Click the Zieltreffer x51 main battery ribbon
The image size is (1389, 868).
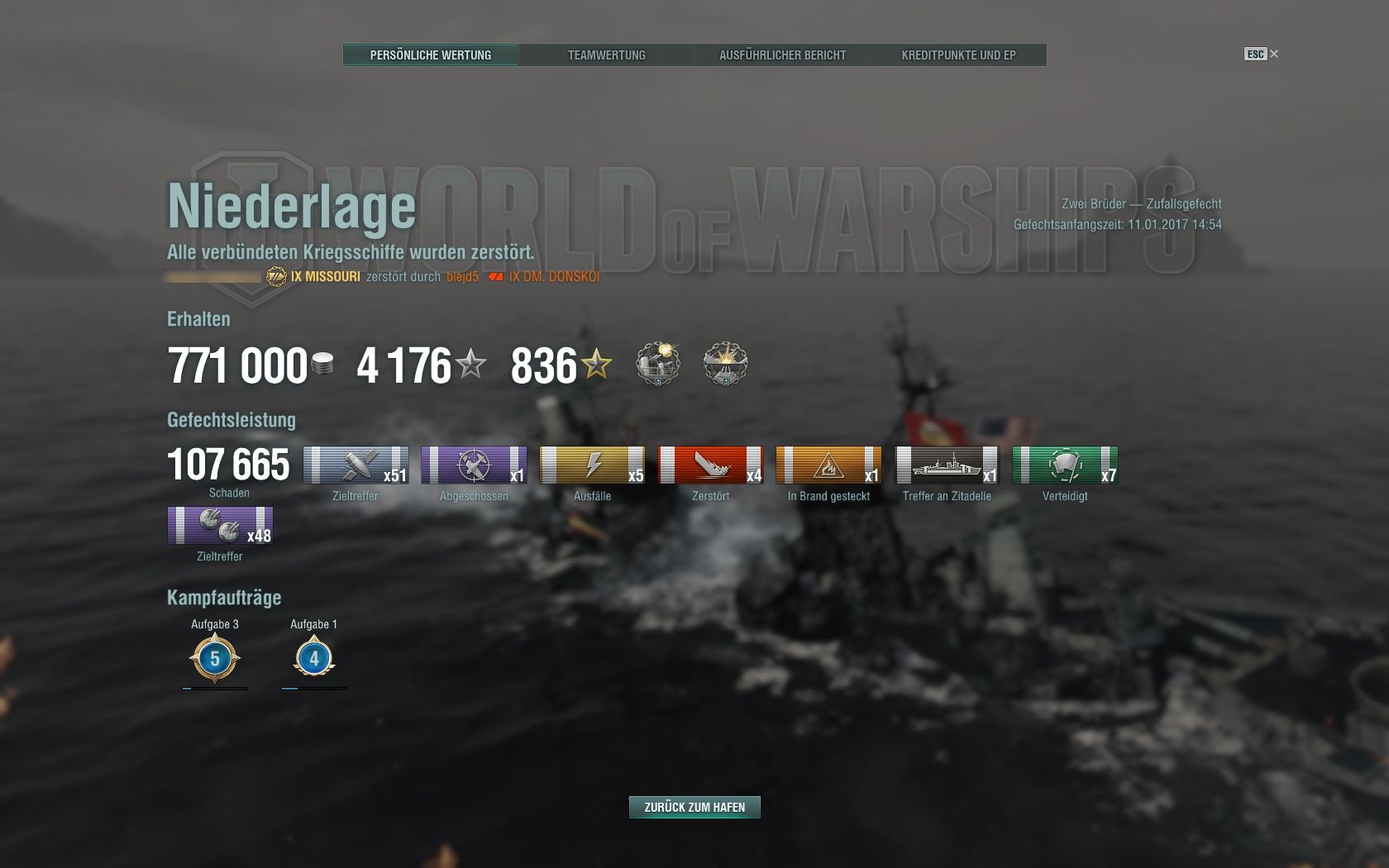tap(356, 465)
